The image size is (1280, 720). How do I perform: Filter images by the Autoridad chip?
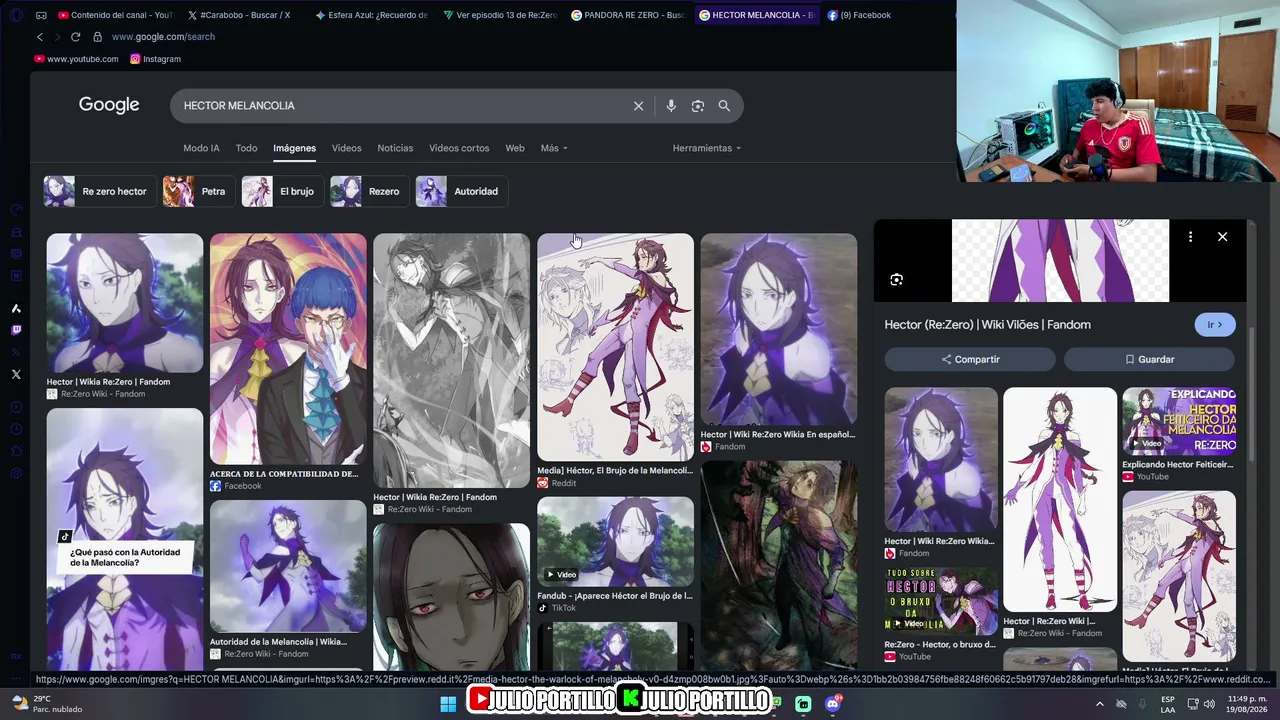(x=461, y=191)
